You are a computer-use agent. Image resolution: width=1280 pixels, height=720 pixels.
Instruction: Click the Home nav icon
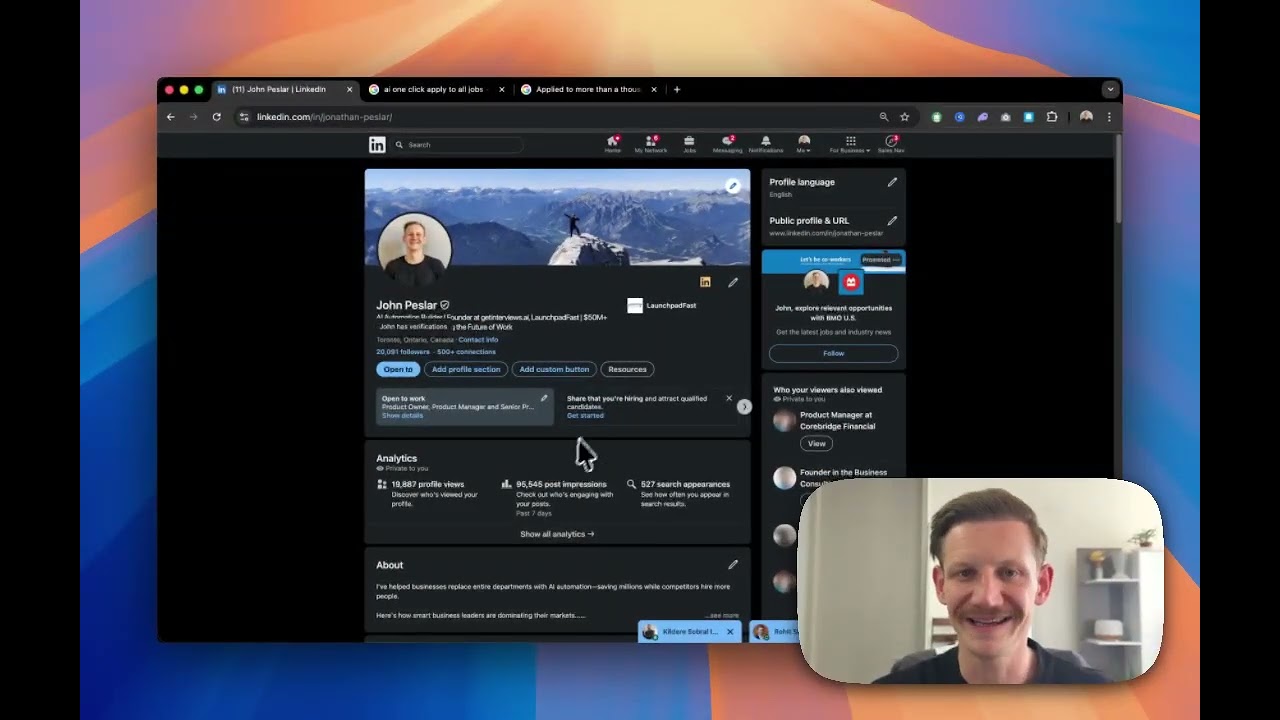pos(612,145)
